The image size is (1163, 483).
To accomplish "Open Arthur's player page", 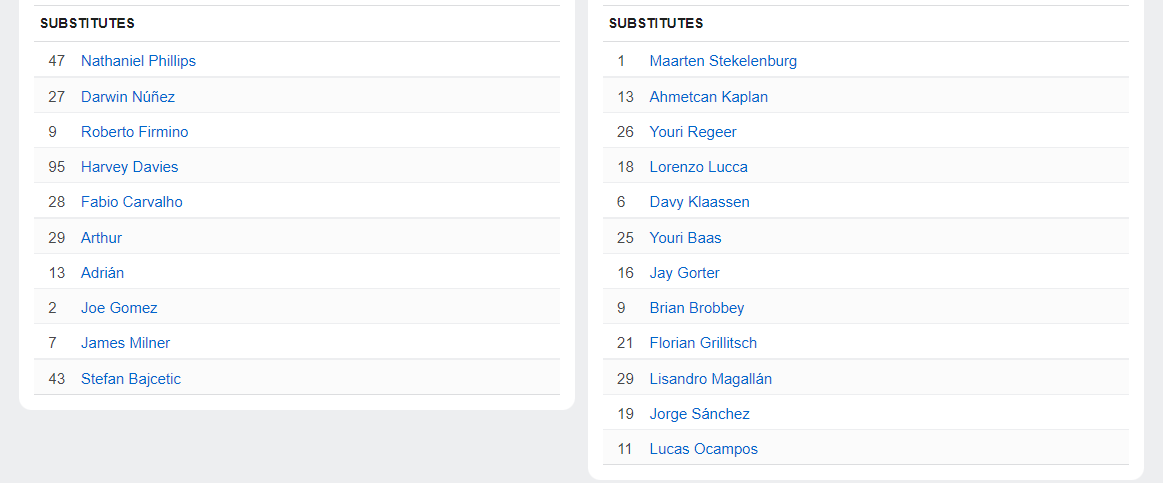I will click(x=101, y=238).
